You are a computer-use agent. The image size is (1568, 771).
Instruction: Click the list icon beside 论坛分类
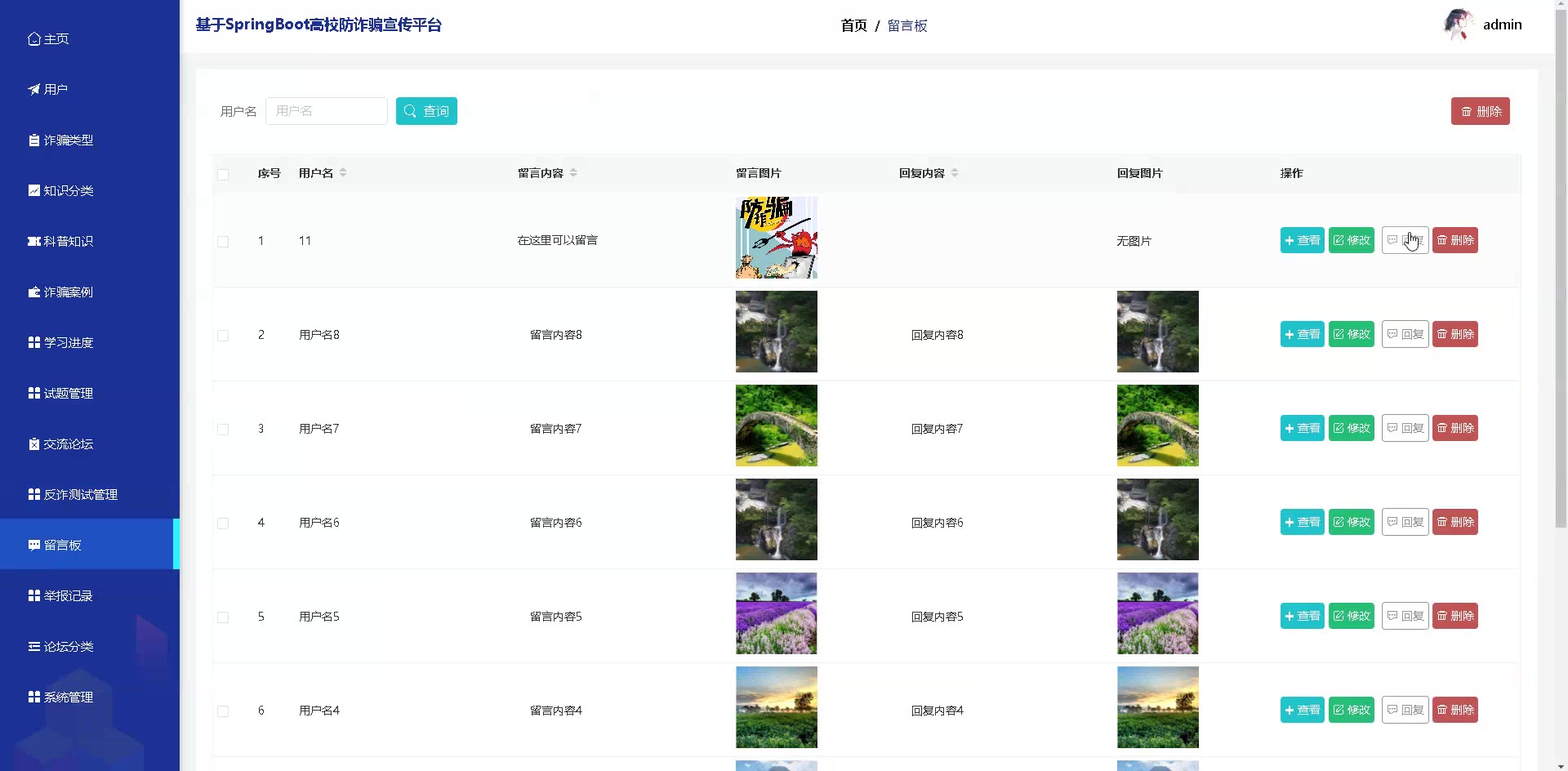33,646
